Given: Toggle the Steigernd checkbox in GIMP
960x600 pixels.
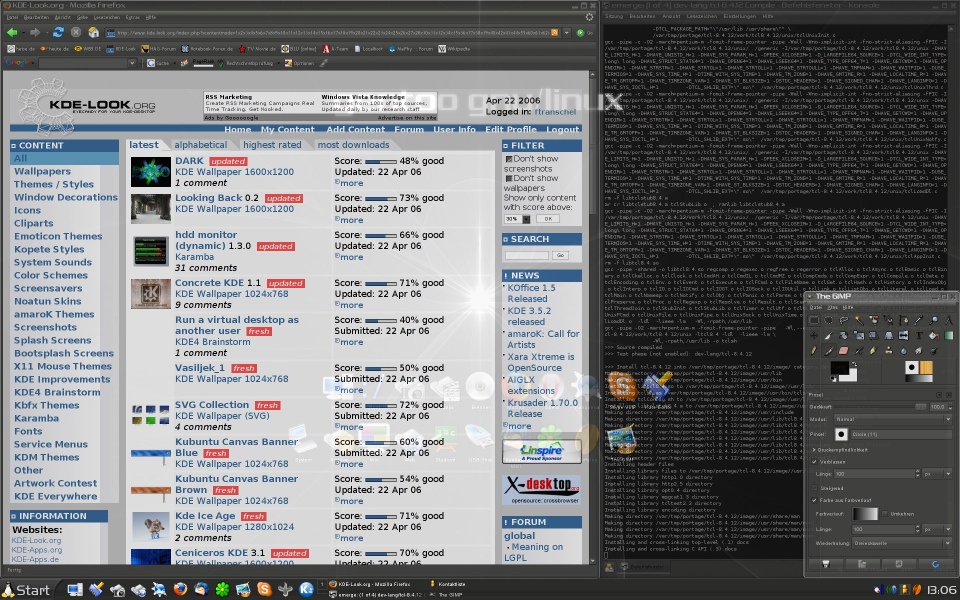Looking at the screenshot, I should [814, 487].
